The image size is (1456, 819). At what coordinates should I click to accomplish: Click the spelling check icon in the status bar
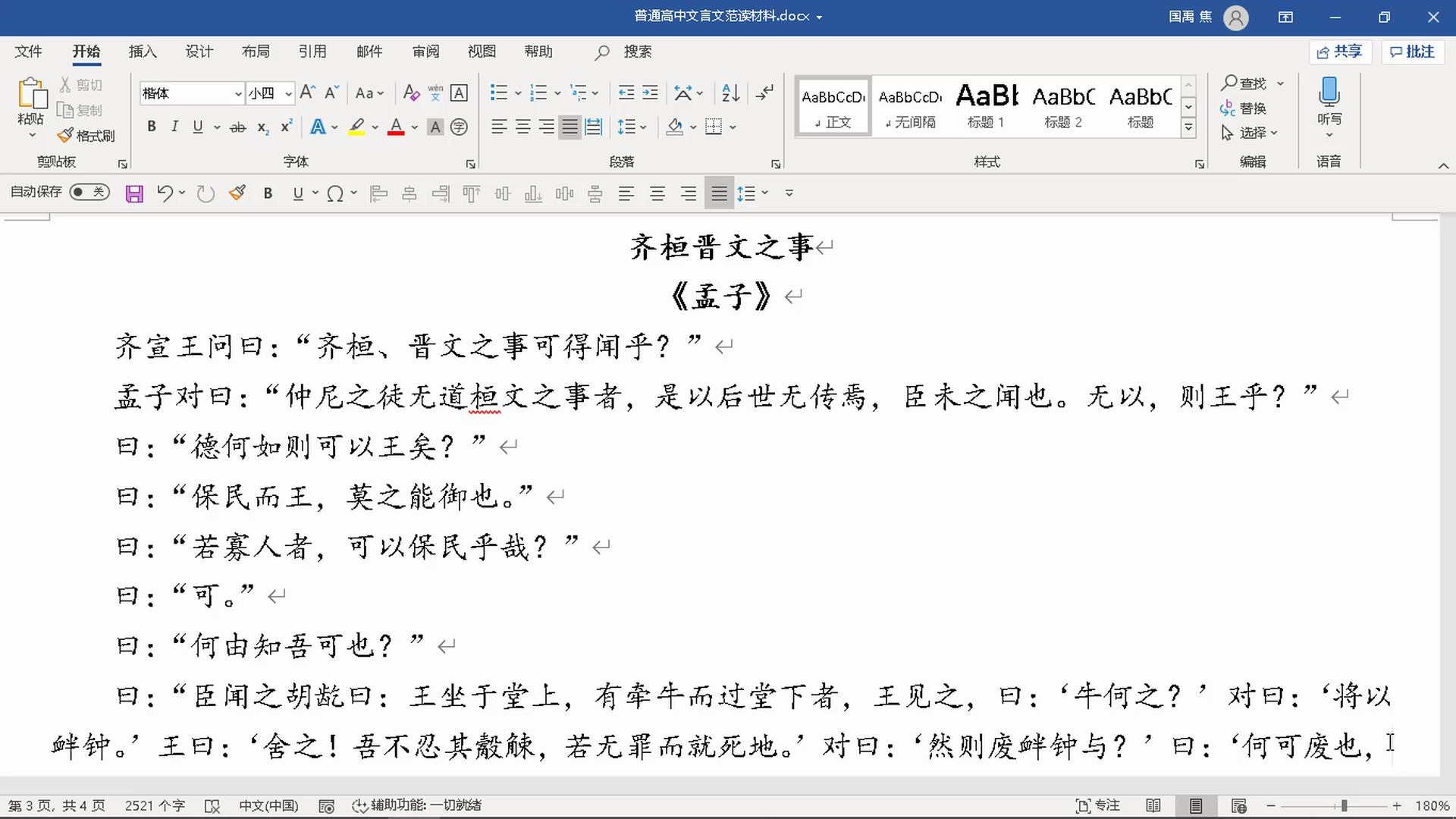(212, 806)
